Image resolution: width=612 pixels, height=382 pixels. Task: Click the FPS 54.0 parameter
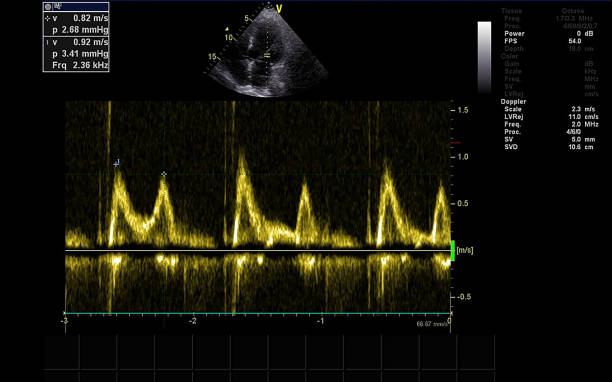click(543, 41)
